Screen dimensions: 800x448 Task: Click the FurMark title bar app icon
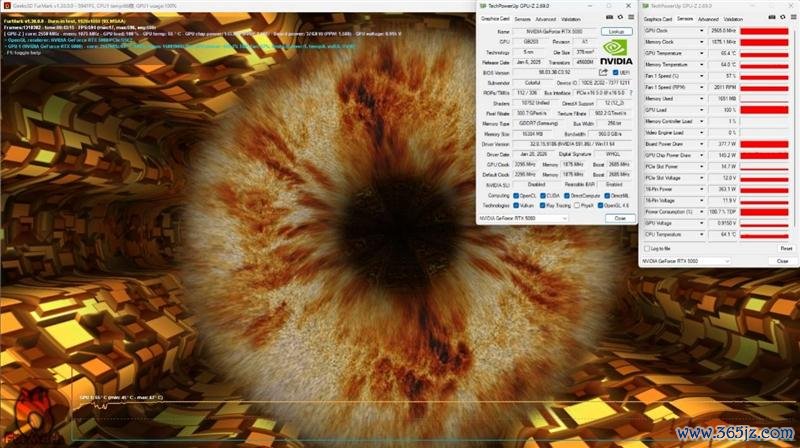[x=7, y=6]
